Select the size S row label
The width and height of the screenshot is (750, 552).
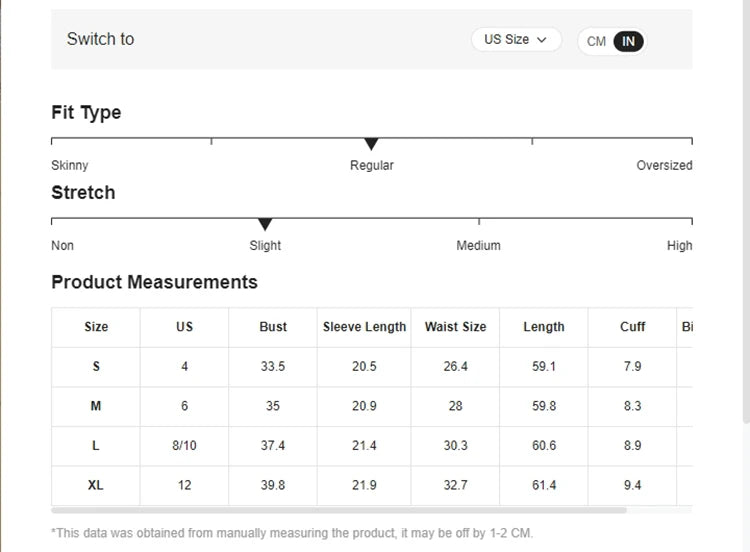click(96, 367)
